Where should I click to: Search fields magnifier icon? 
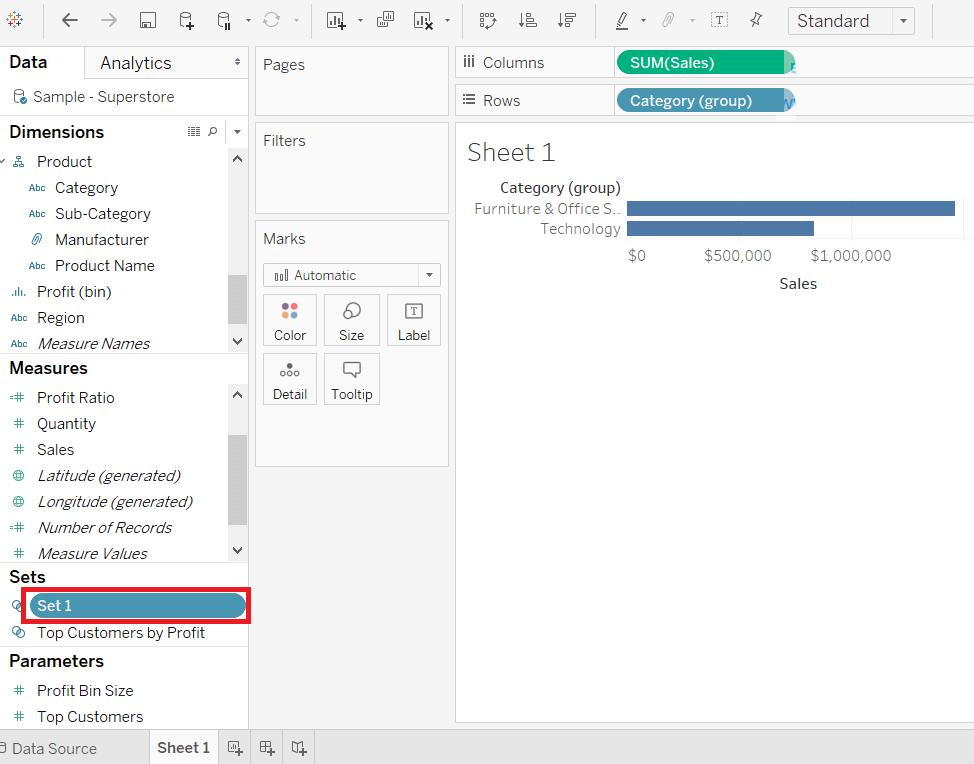[x=212, y=132]
